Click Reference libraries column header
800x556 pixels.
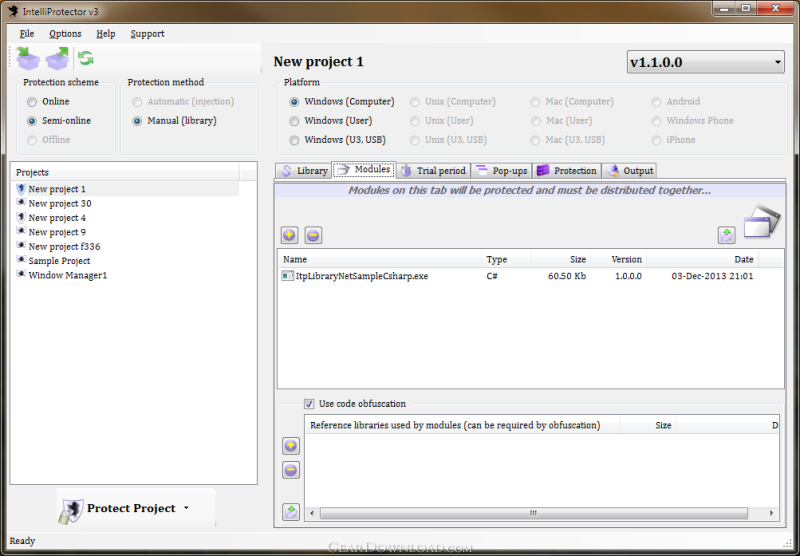462,425
